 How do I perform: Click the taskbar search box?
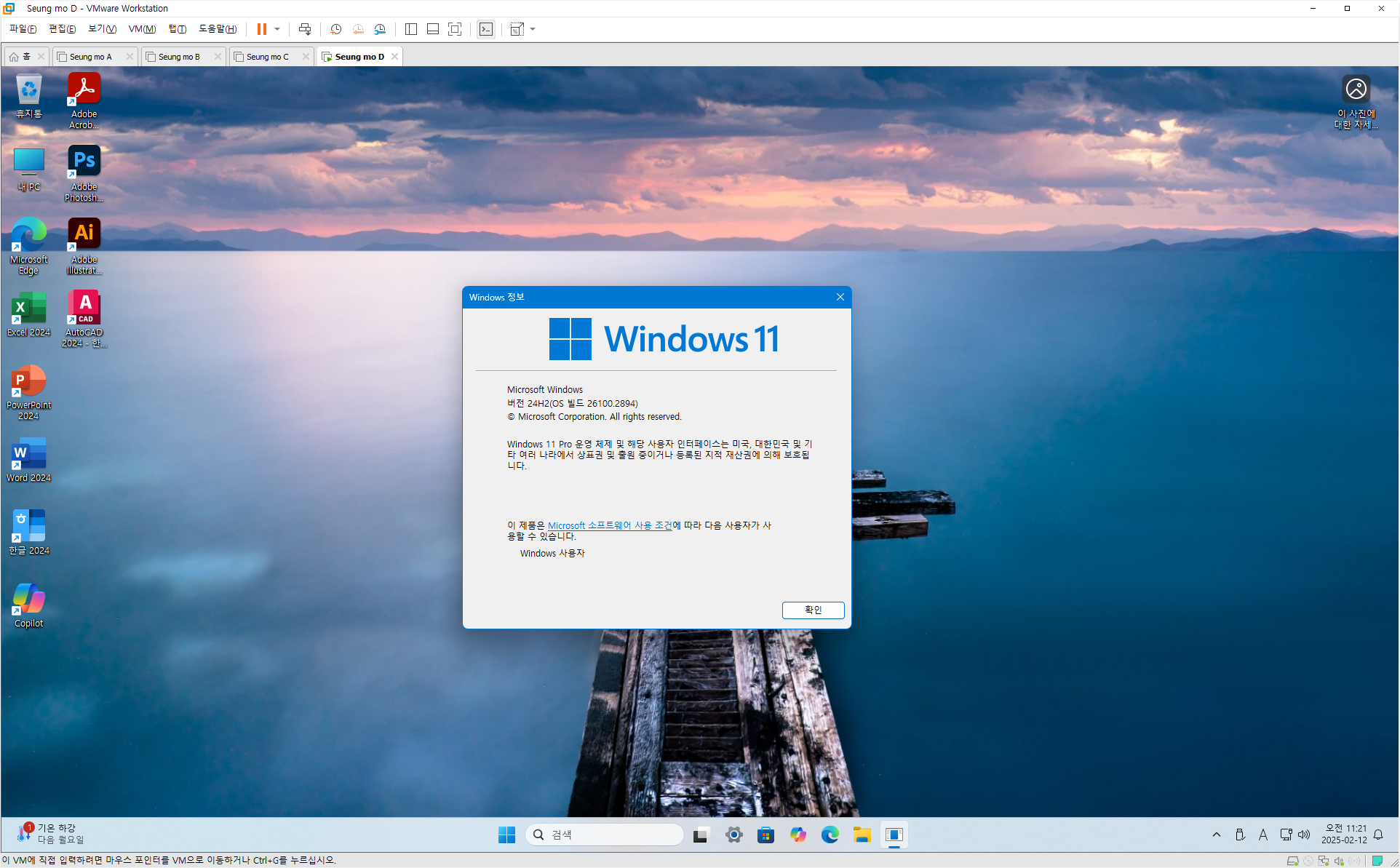605,835
